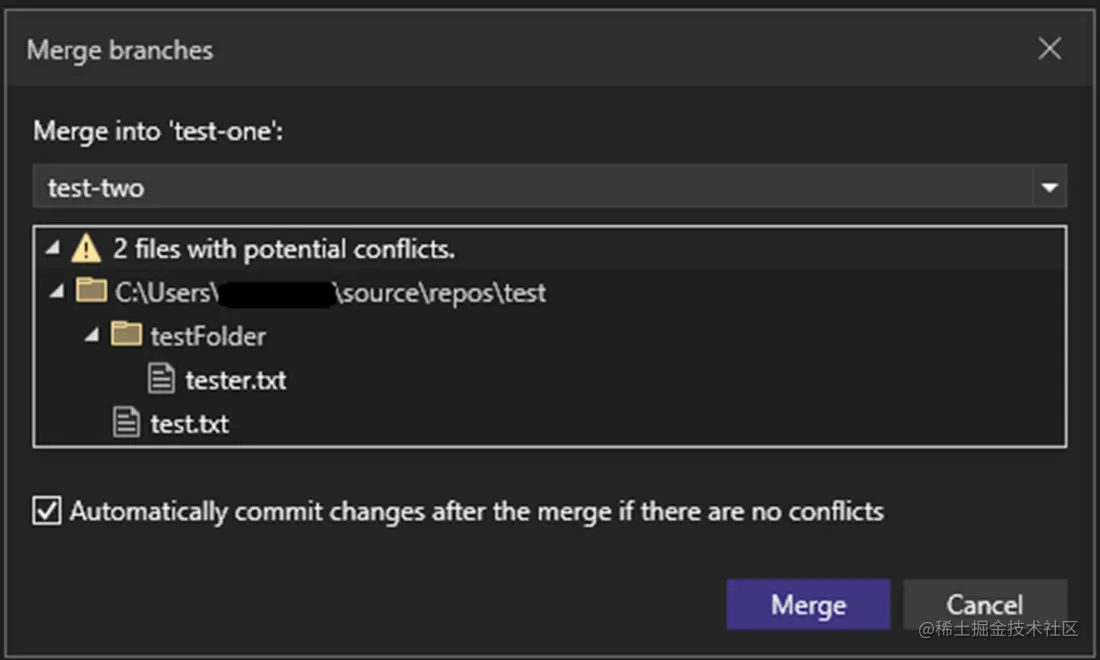Select the test.txt conflict file
1100x660 pixels.
pyautogui.click(x=190, y=422)
